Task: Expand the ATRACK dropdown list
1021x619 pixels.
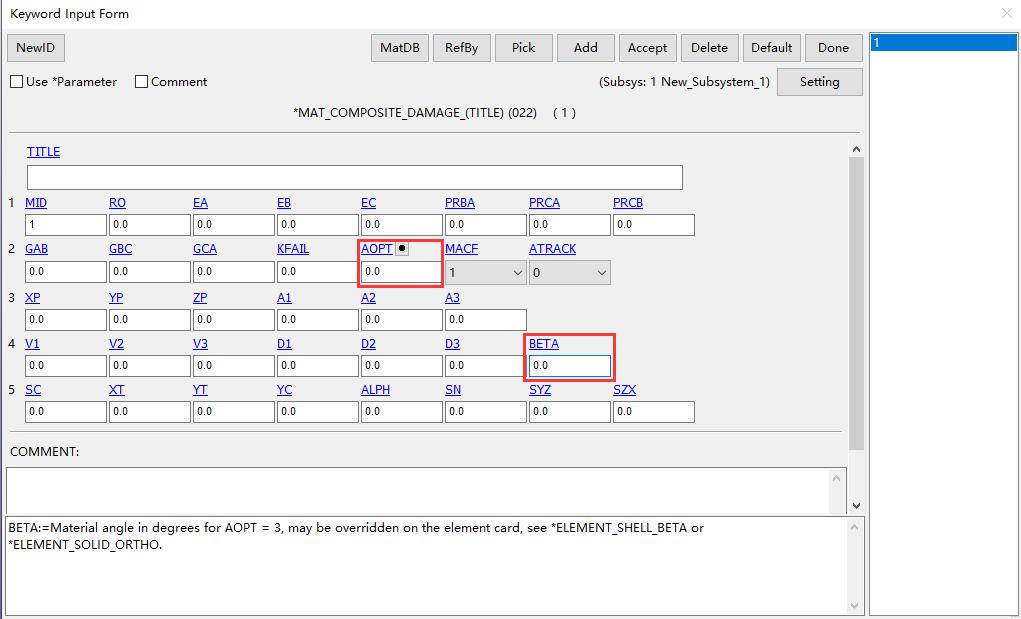Action: coord(570,272)
